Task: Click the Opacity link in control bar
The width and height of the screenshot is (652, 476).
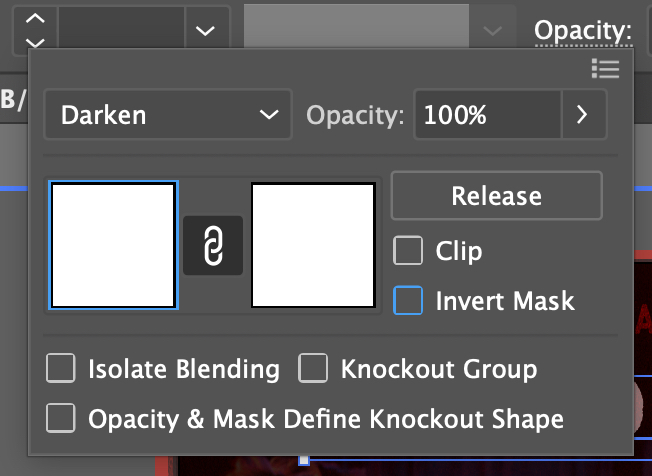Action: coord(583,30)
